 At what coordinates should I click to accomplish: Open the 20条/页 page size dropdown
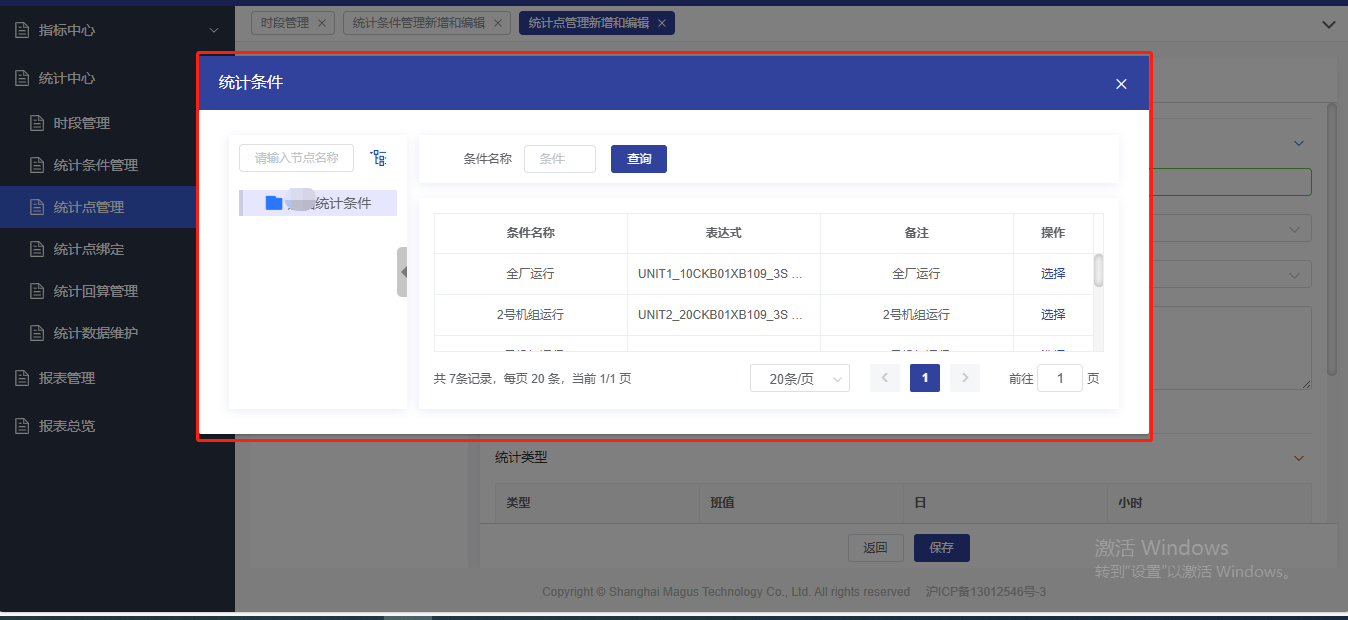pos(800,378)
